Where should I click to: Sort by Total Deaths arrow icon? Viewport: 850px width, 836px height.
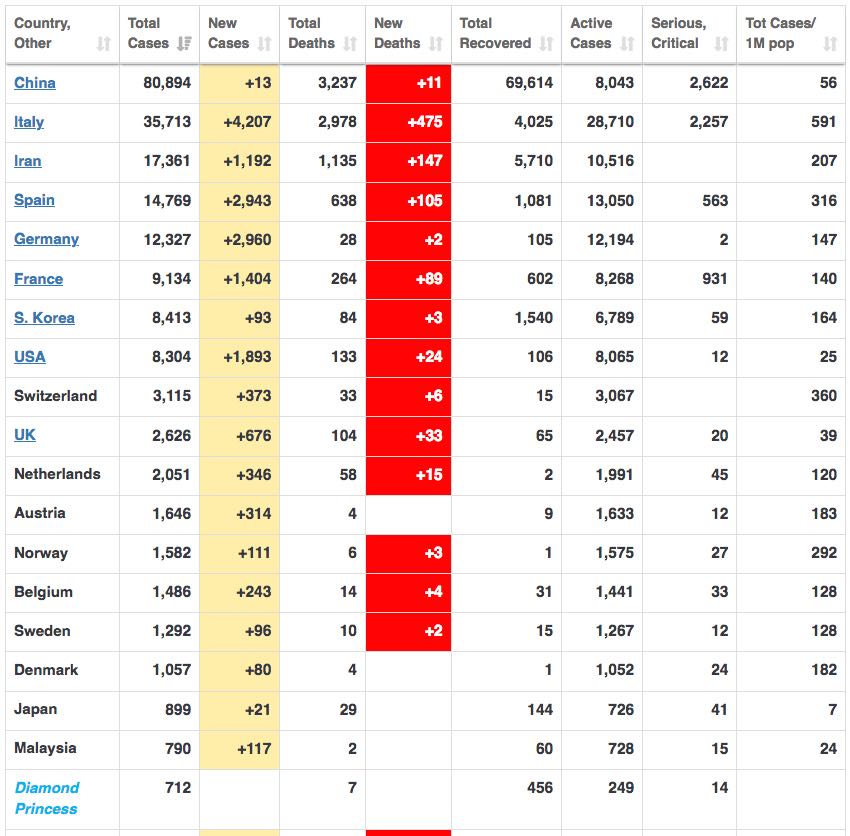pos(350,44)
